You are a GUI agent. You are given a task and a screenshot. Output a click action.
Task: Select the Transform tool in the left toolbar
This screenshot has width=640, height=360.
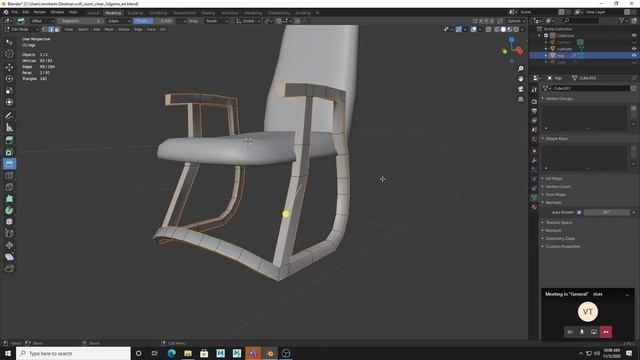tap(9, 102)
